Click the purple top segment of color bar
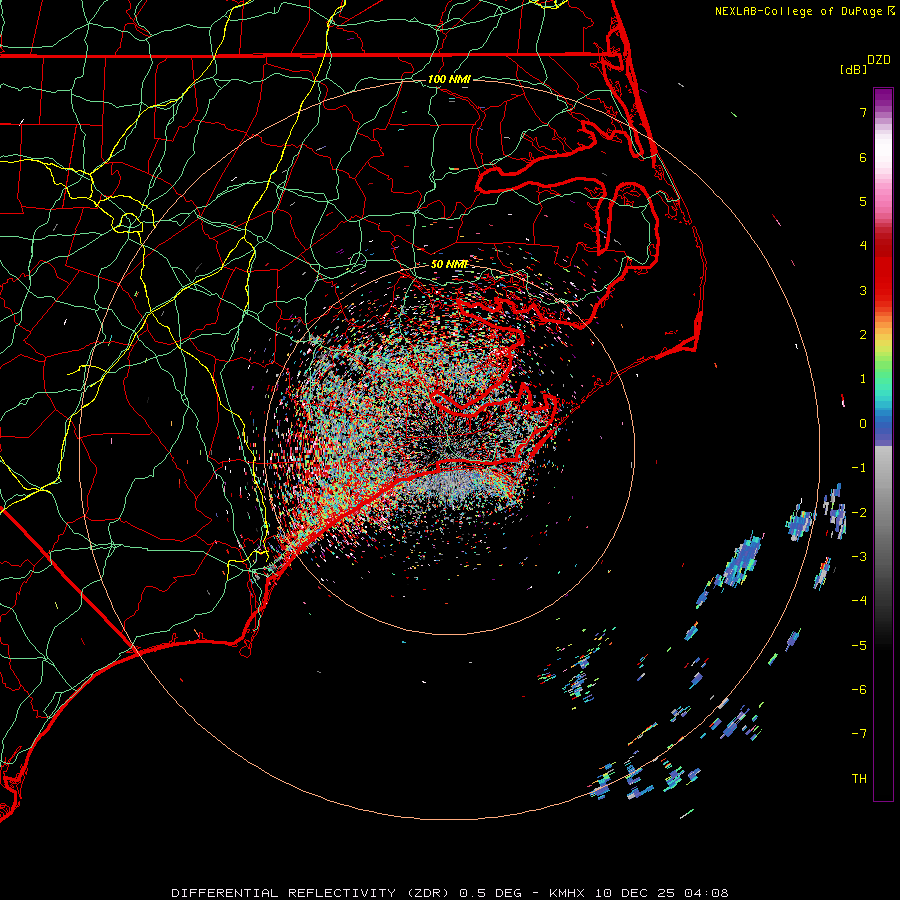The width and height of the screenshot is (900, 900). [x=883, y=98]
